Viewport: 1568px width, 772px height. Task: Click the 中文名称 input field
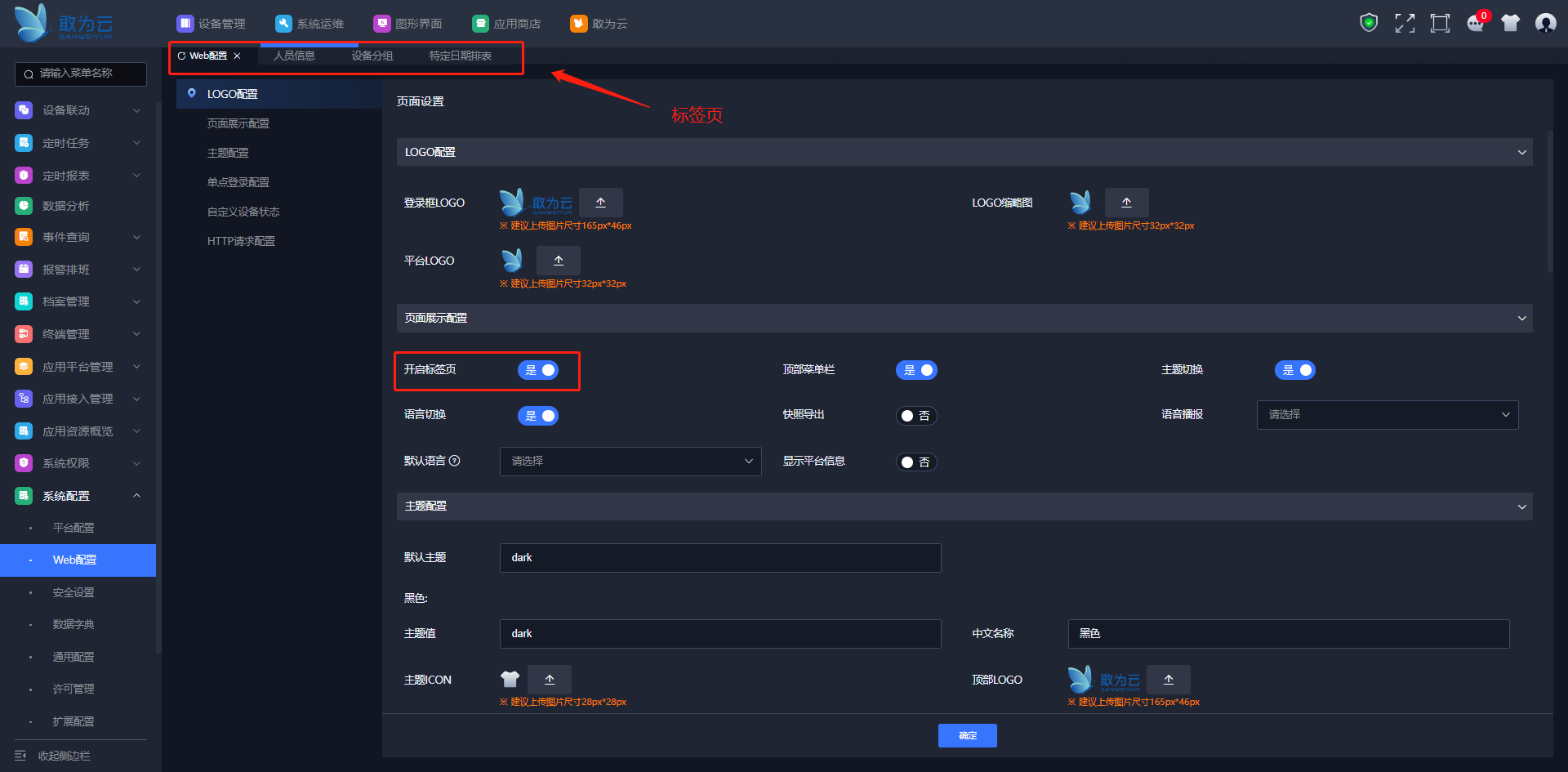[x=1289, y=634]
